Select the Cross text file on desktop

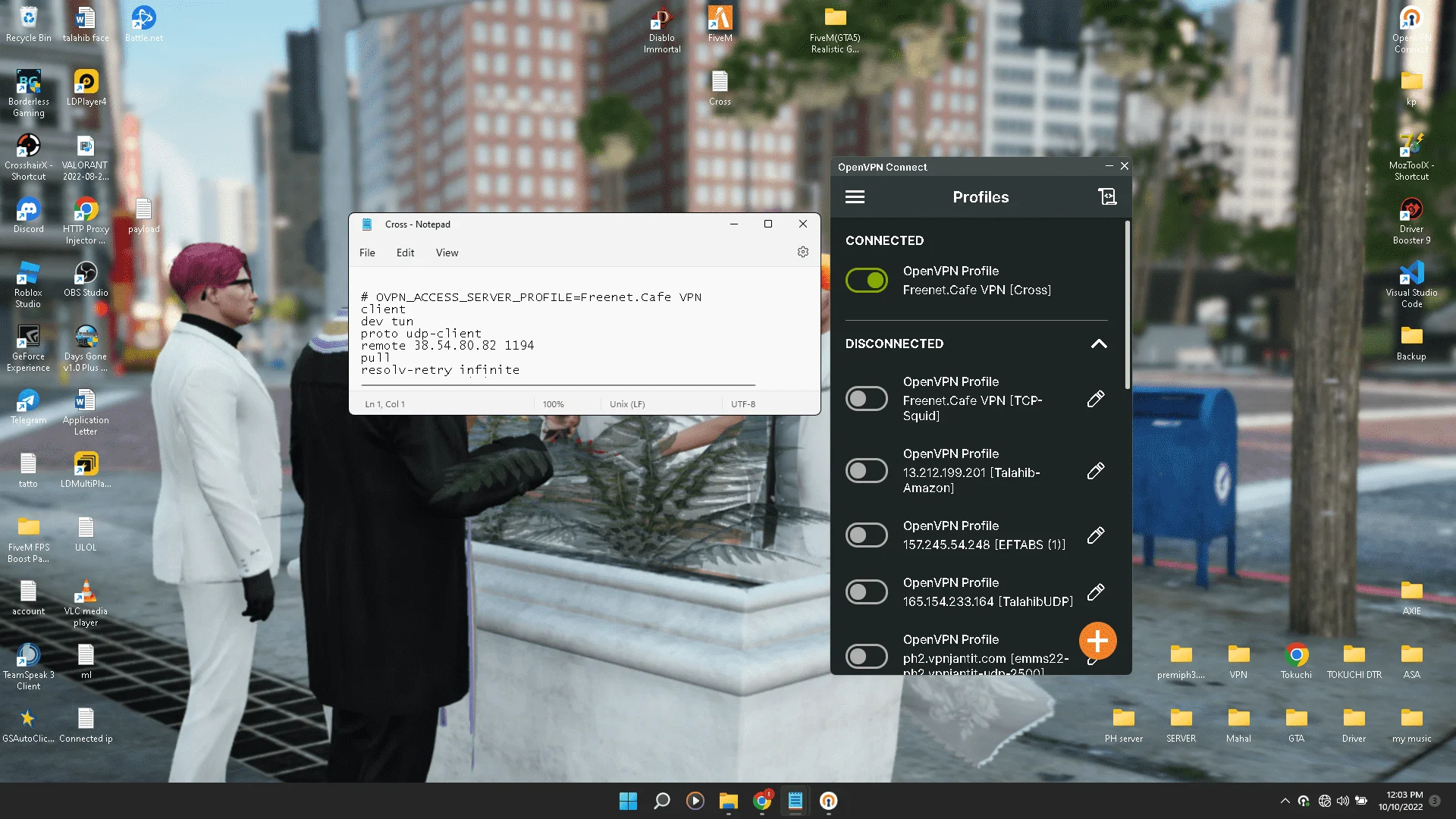click(x=720, y=88)
